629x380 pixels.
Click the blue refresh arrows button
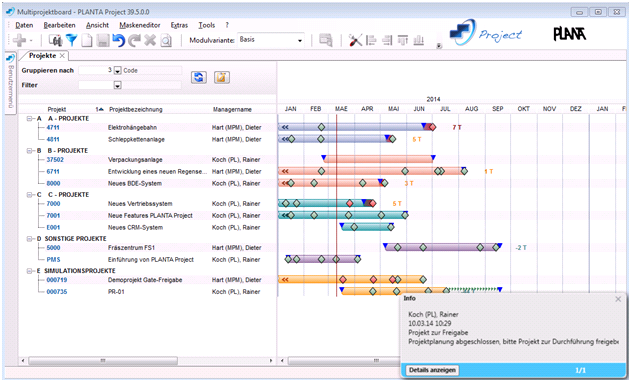pos(199,77)
